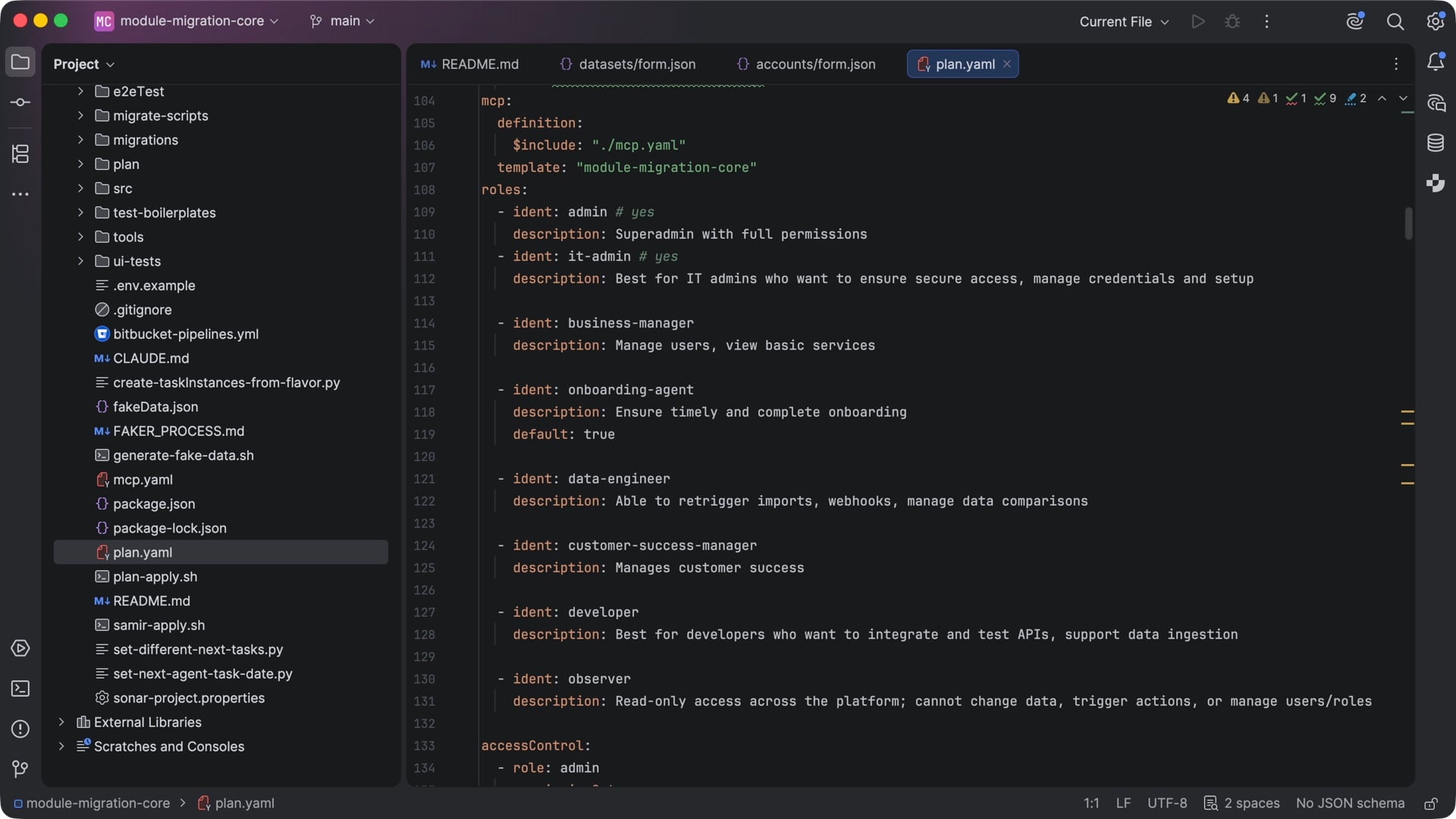Open the plugin tool window below Database
Viewport: 1456px width, 819px height.
click(x=1436, y=183)
